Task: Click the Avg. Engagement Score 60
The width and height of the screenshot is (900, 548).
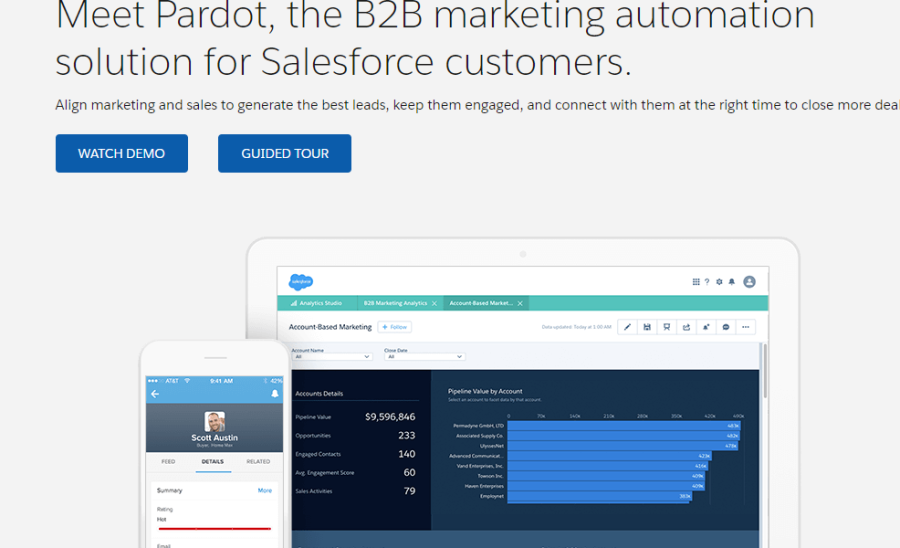Action: 409,473
